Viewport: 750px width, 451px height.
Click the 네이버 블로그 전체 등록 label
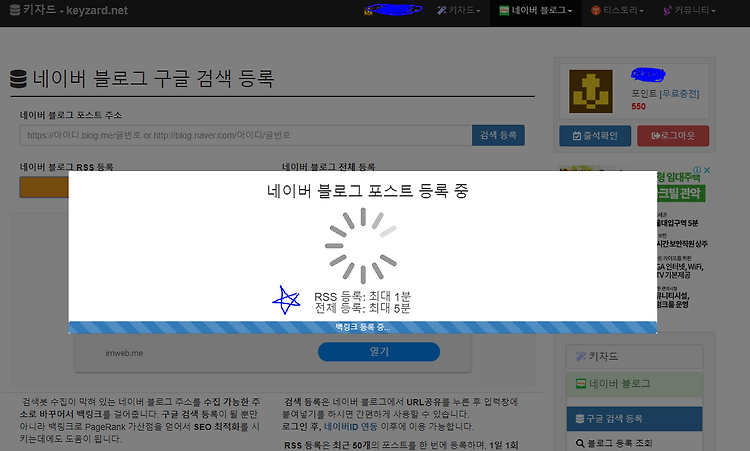[329, 166]
